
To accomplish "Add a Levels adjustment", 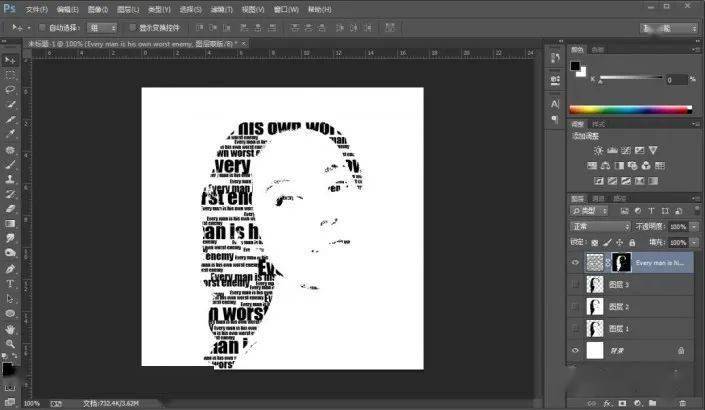I will click(612, 150).
